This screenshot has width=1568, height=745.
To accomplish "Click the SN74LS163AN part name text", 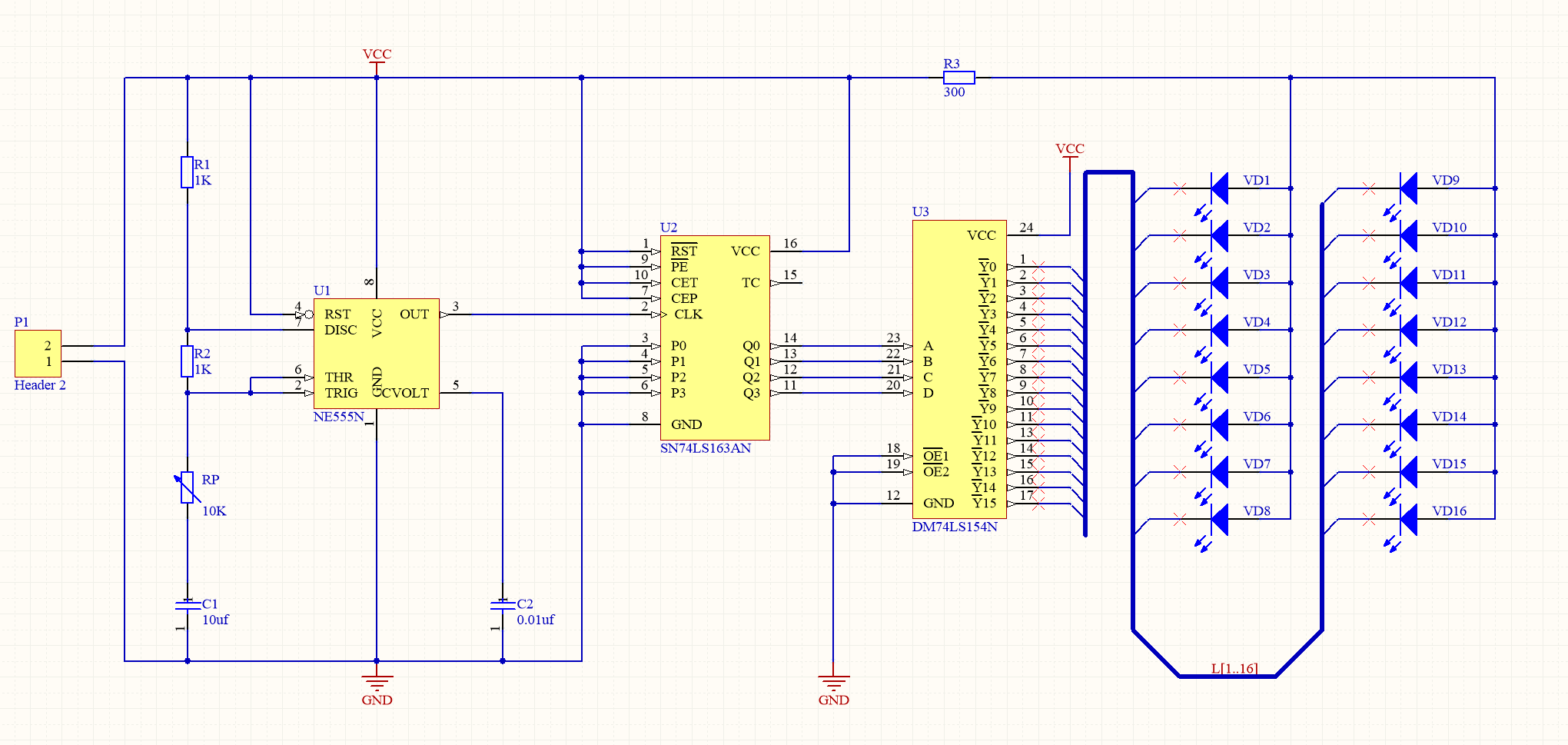I will (x=706, y=448).
